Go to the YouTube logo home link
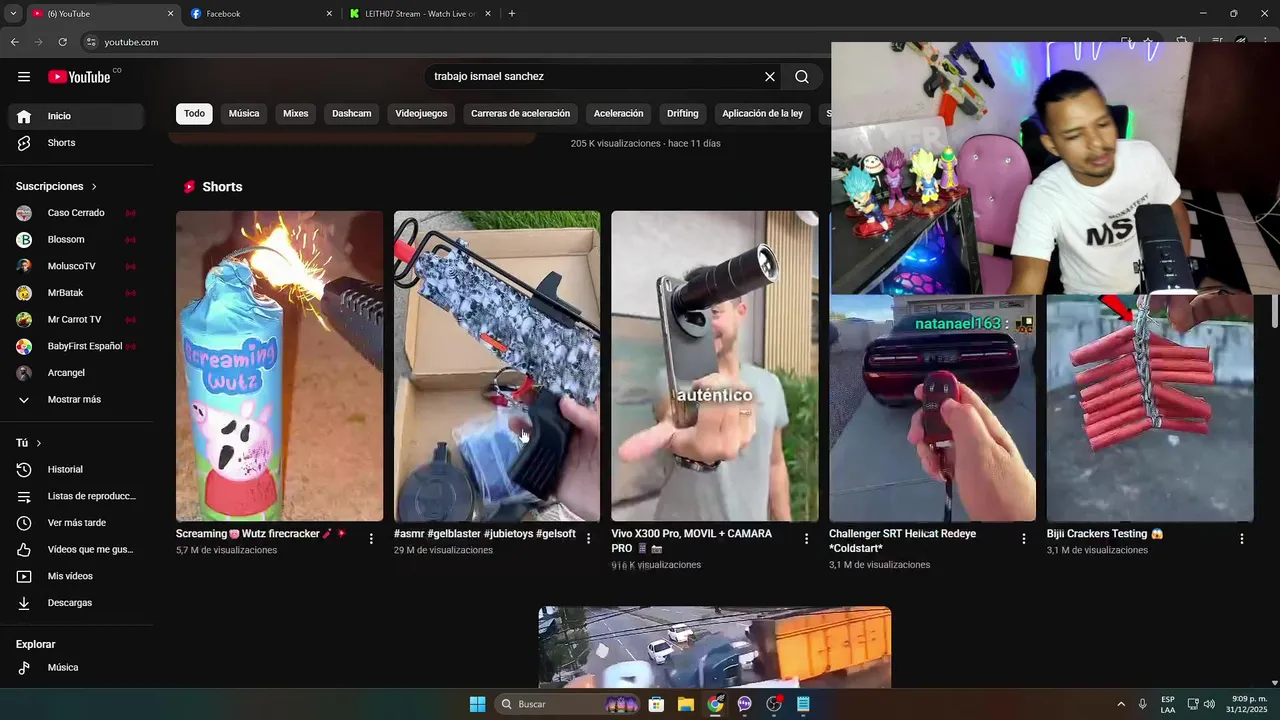The image size is (1280, 720). coord(79,77)
